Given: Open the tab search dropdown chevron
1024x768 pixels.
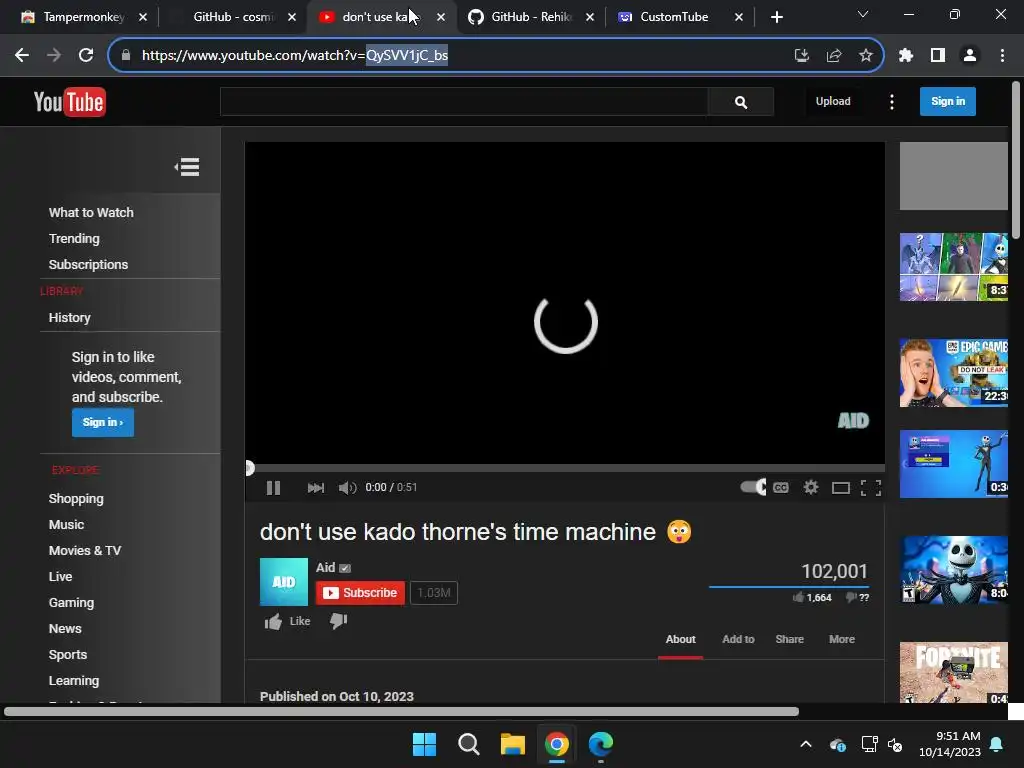Looking at the screenshot, I should [x=863, y=14].
